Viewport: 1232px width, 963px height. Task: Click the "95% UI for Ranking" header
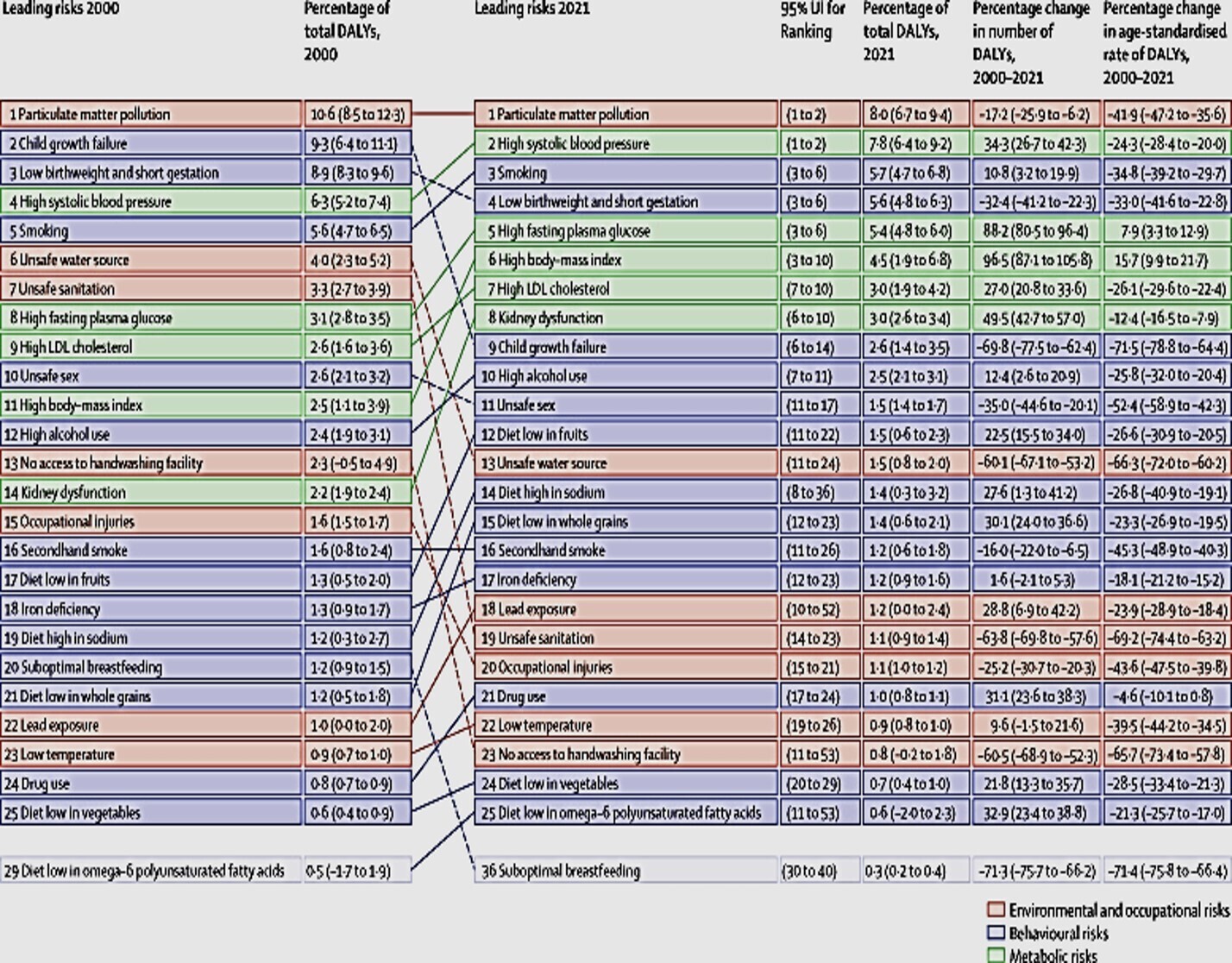pyautogui.click(x=813, y=20)
